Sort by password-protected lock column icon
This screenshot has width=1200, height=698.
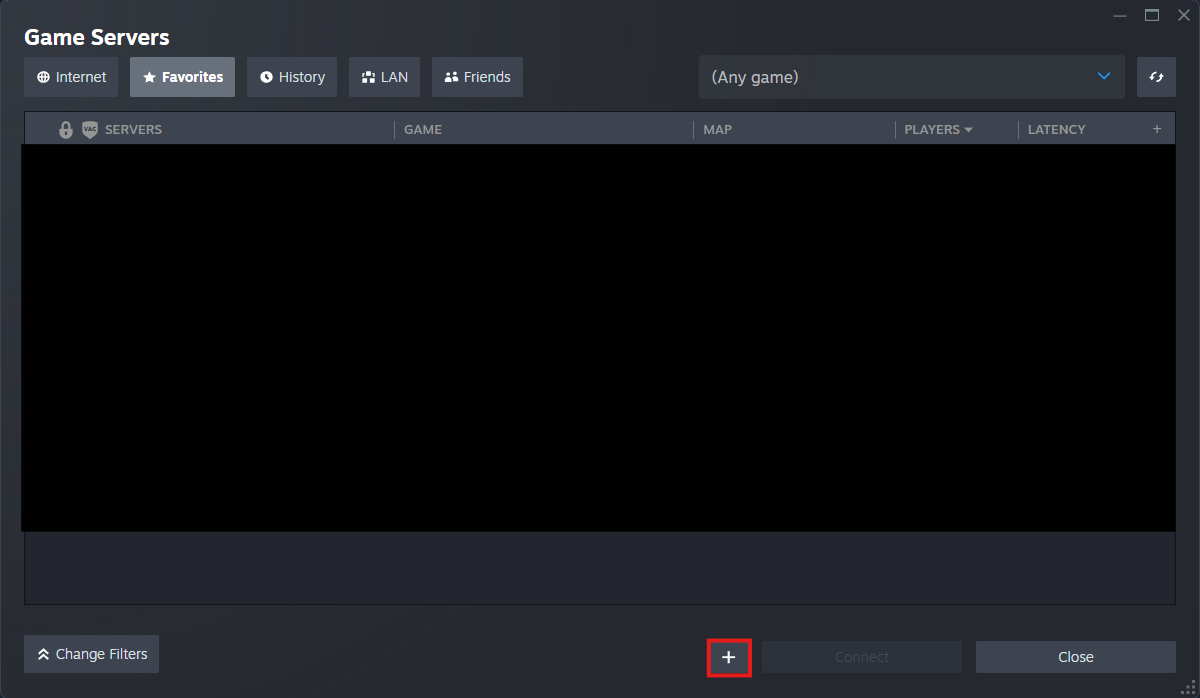tap(66, 130)
